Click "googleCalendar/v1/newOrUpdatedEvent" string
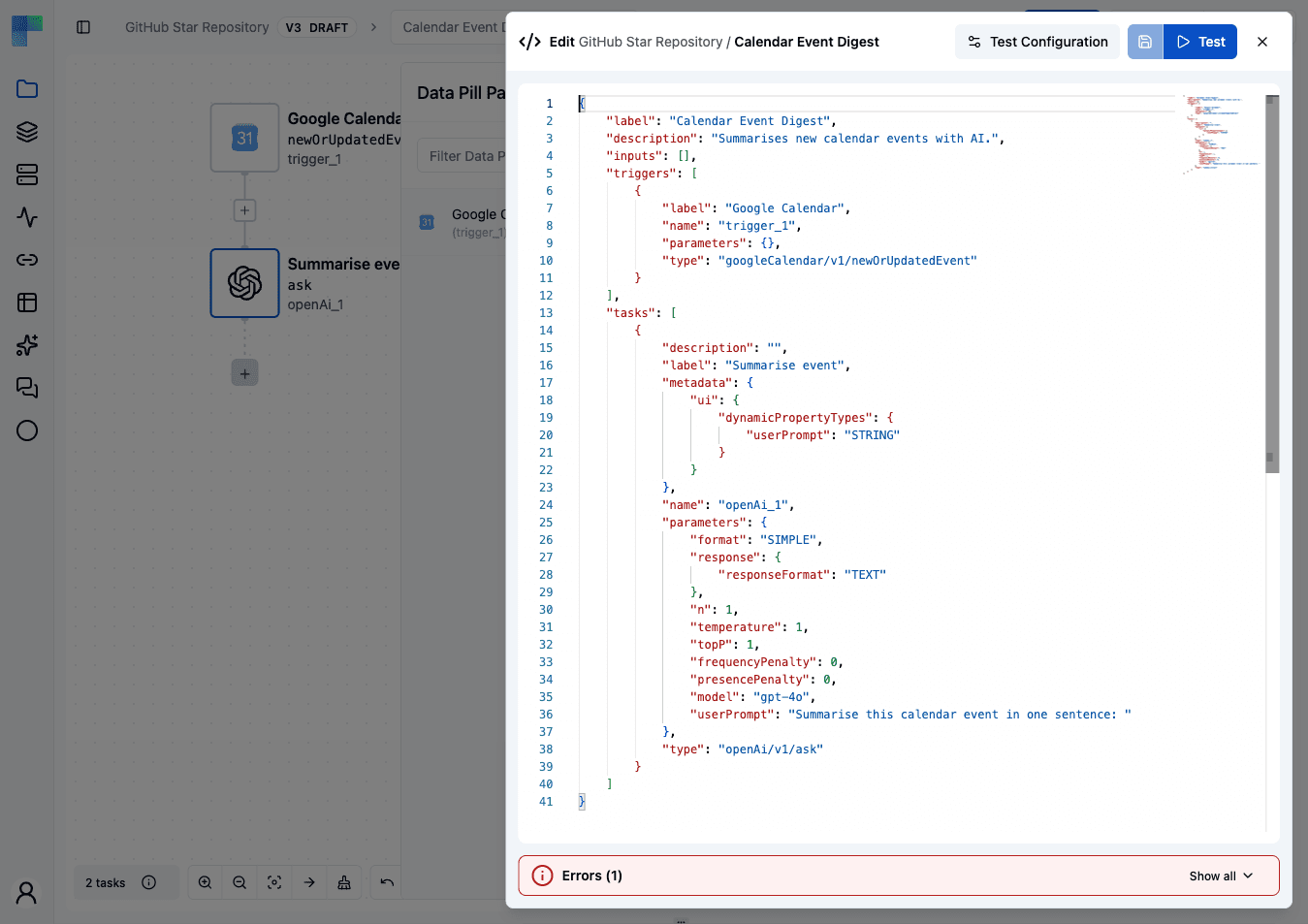This screenshot has width=1308, height=924. (847, 261)
